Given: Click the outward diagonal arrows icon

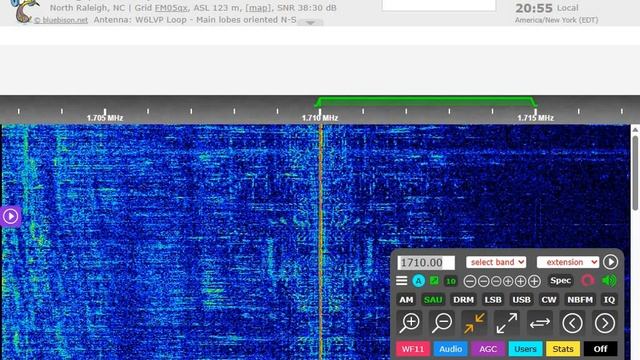Looking at the screenshot, I should point(507,323).
